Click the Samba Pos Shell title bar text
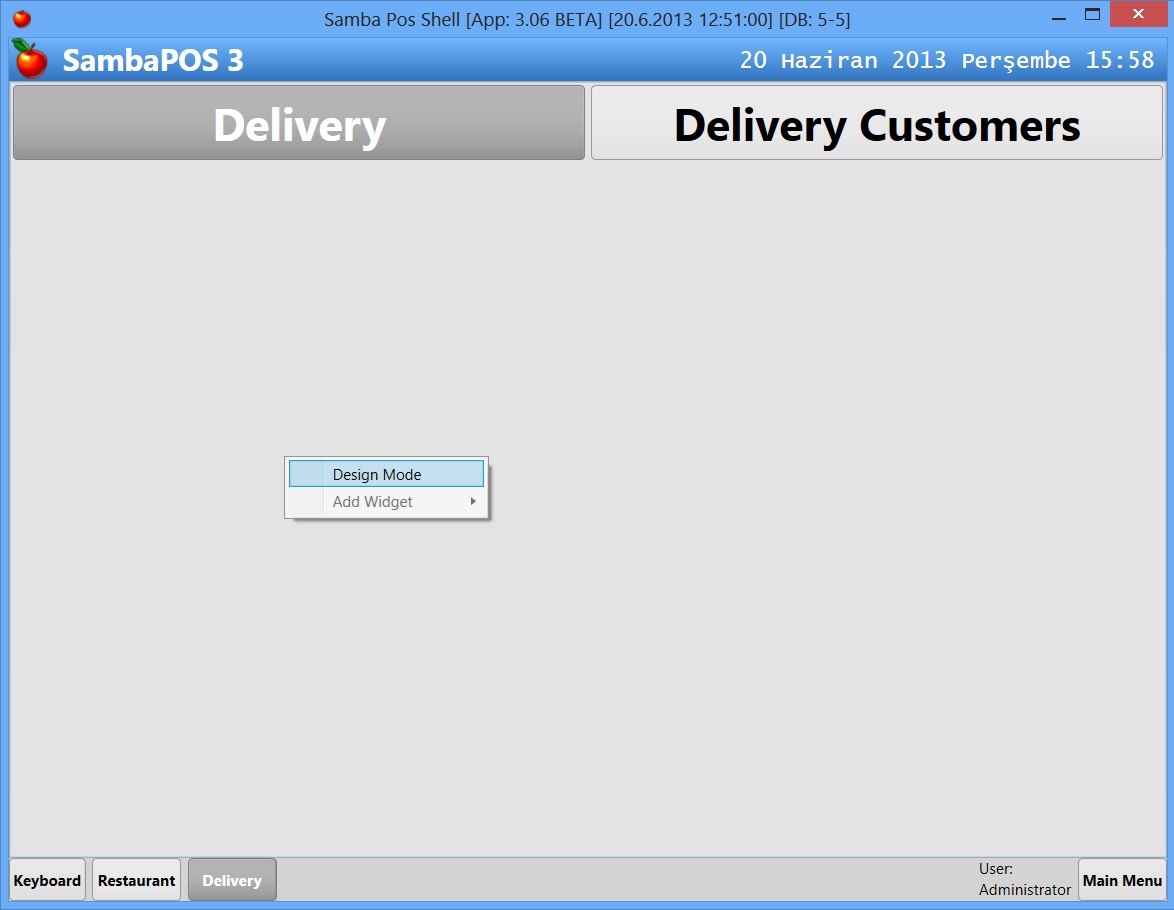This screenshot has height=910, width=1174. point(586,17)
